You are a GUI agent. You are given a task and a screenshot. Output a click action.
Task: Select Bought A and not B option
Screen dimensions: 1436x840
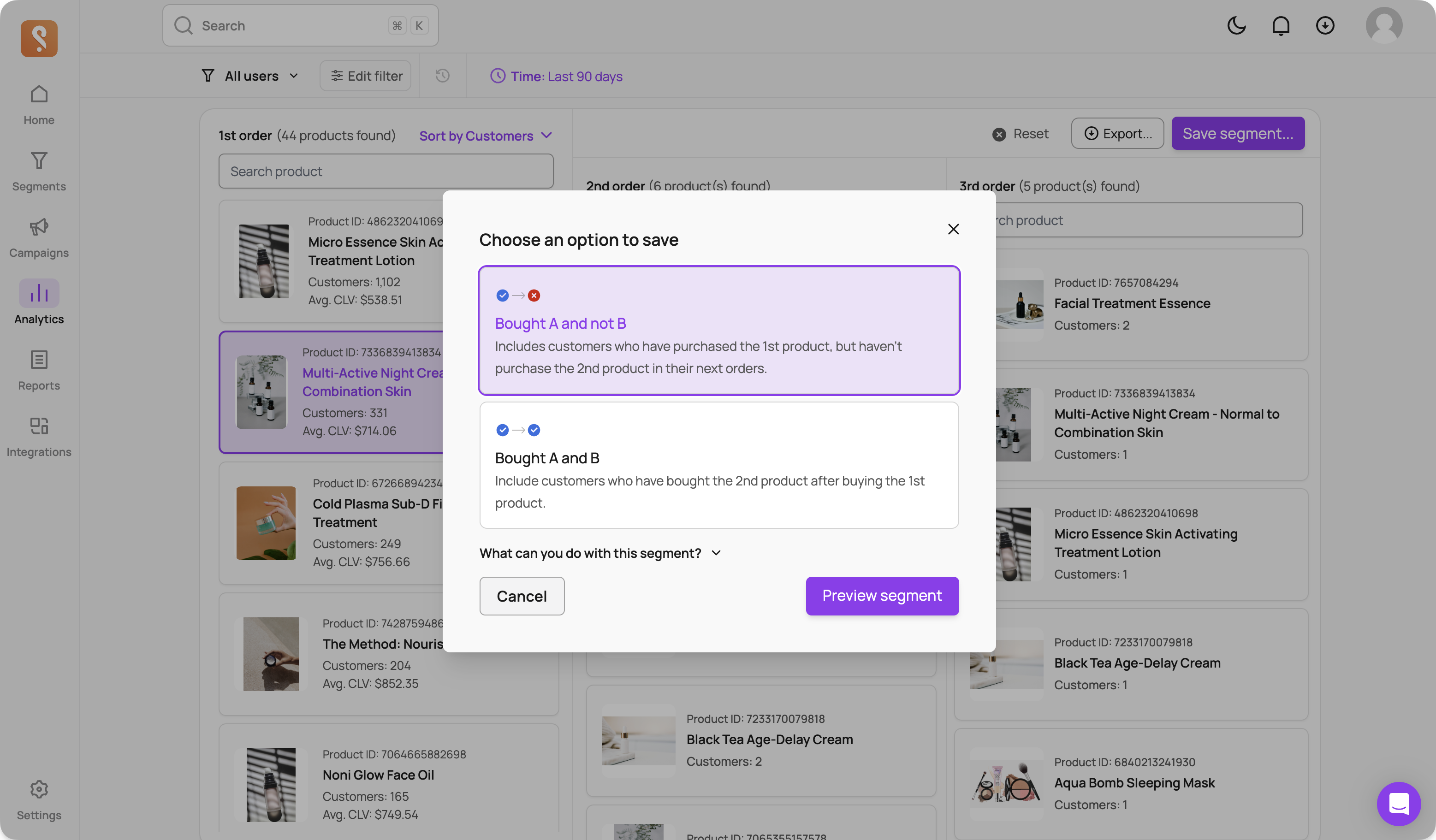point(719,330)
